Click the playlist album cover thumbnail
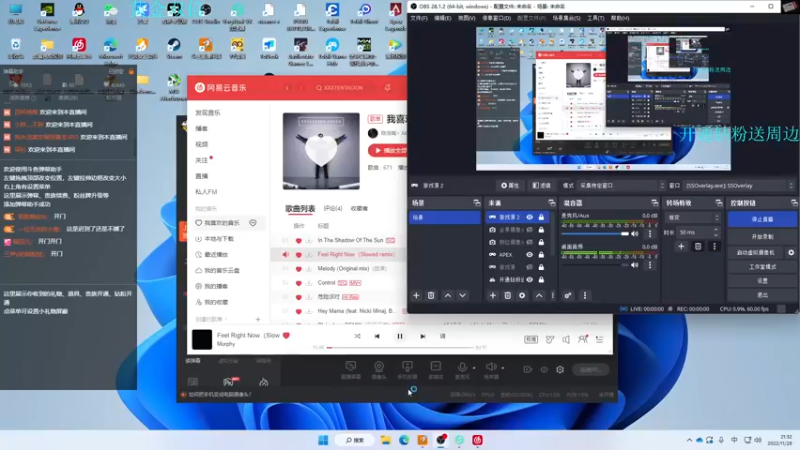This screenshot has height=450, width=800. tap(321, 151)
